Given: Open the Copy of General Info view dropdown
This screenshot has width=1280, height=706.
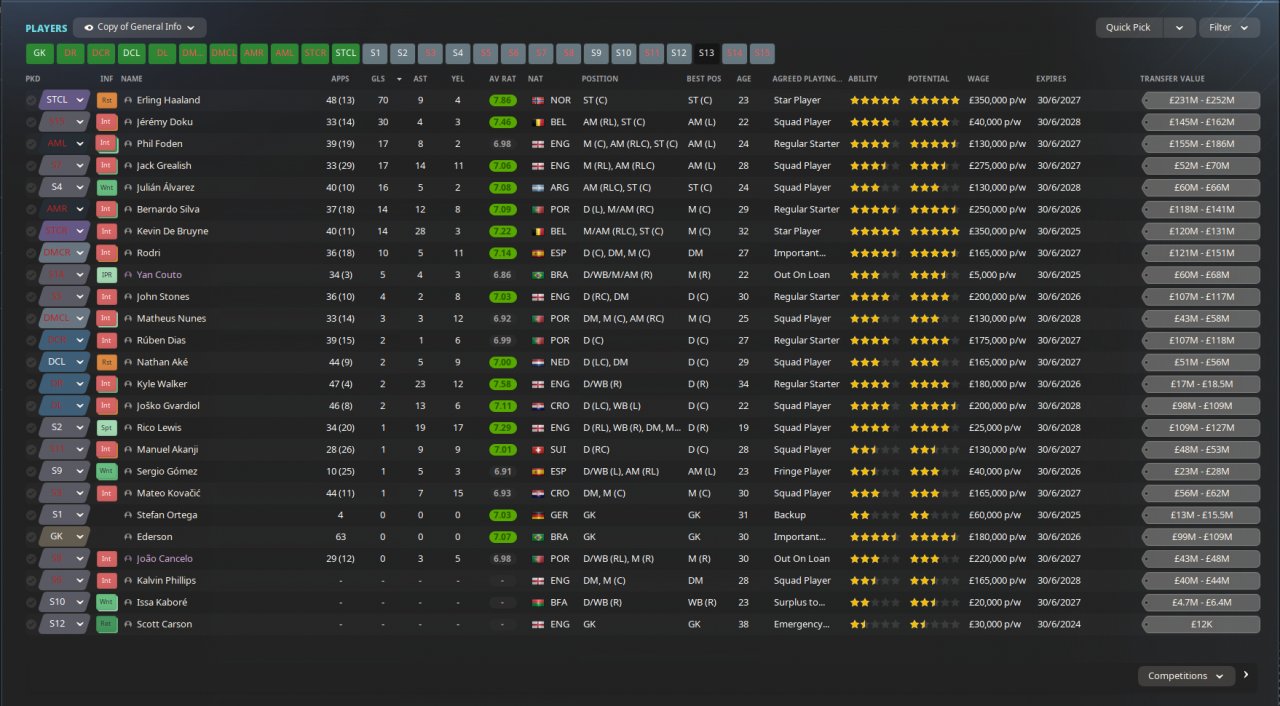Looking at the screenshot, I should [140, 28].
